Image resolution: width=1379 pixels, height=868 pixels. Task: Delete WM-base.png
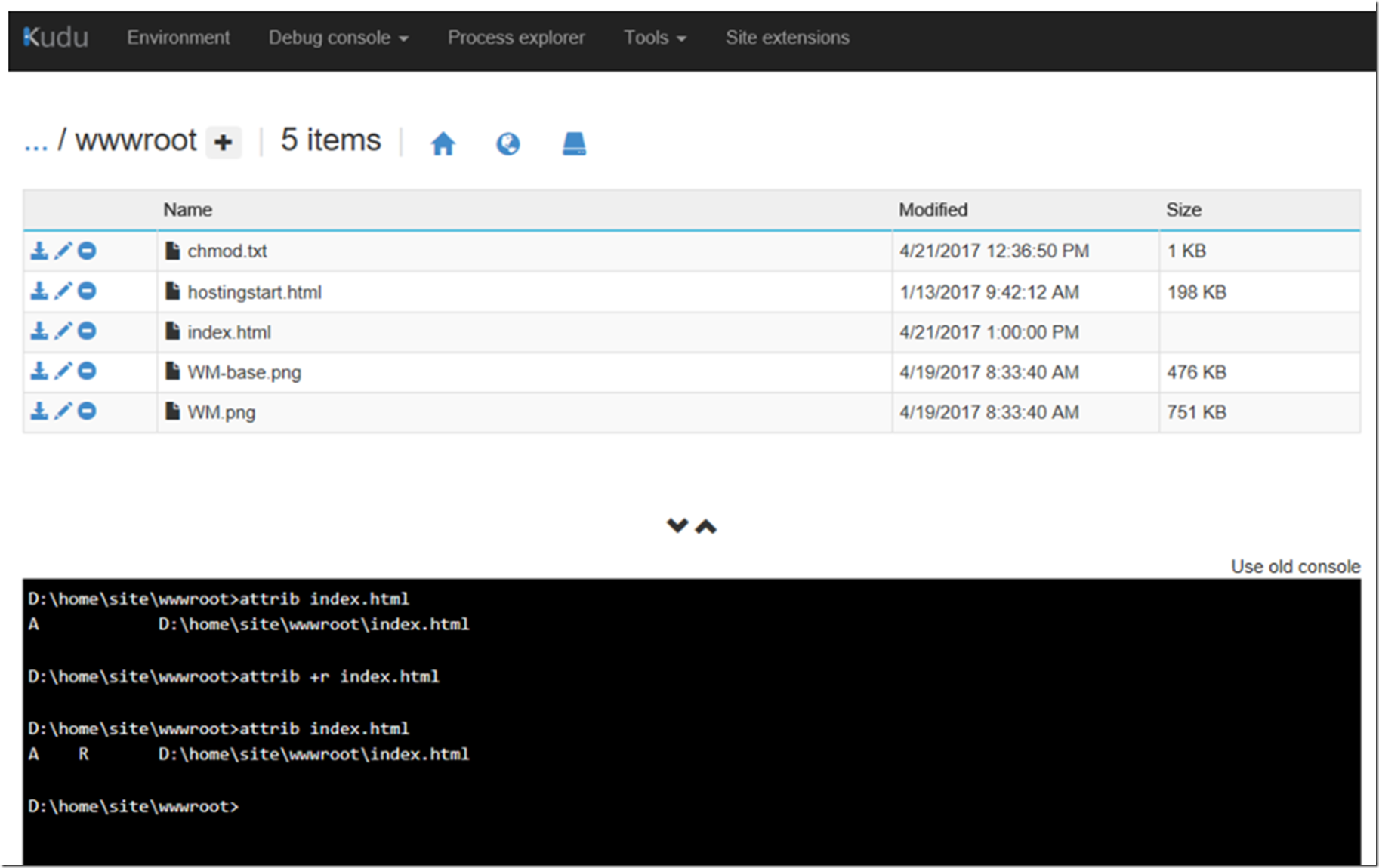(88, 371)
